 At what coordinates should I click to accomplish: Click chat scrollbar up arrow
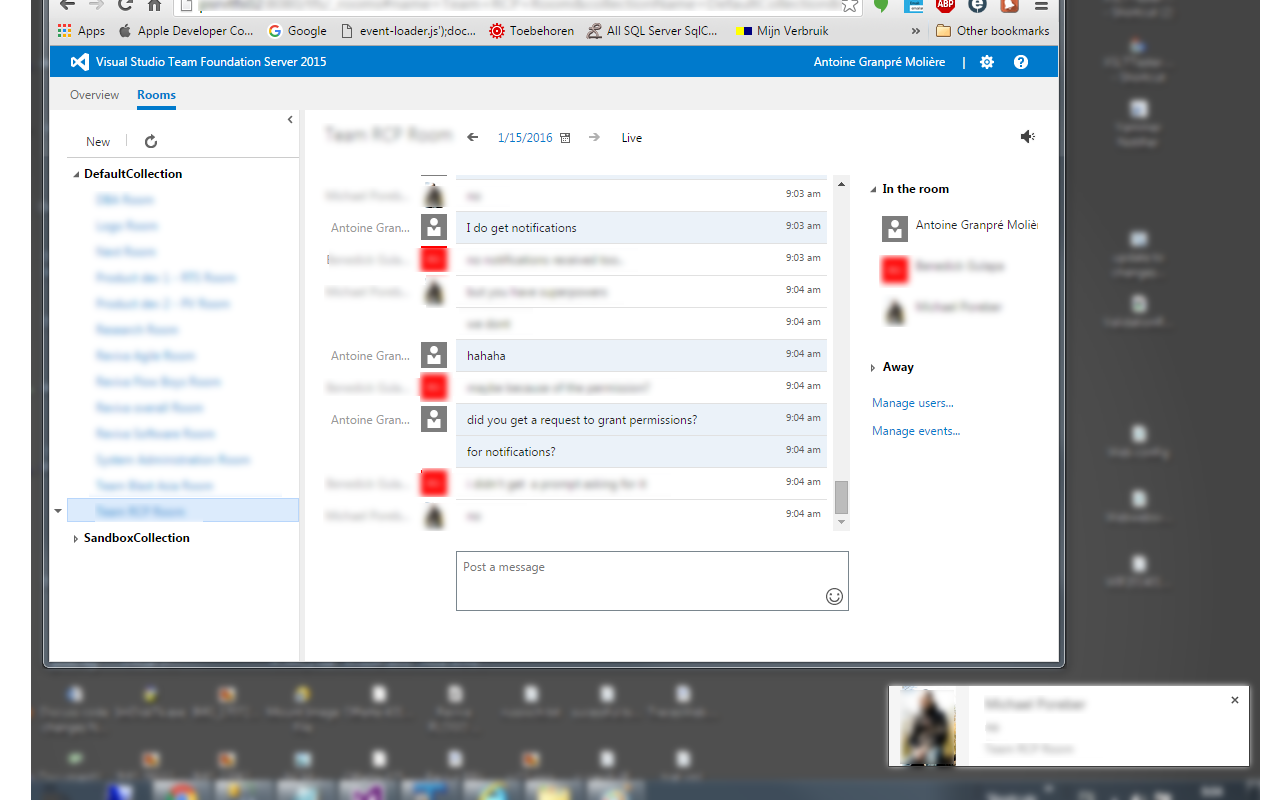click(x=842, y=185)
